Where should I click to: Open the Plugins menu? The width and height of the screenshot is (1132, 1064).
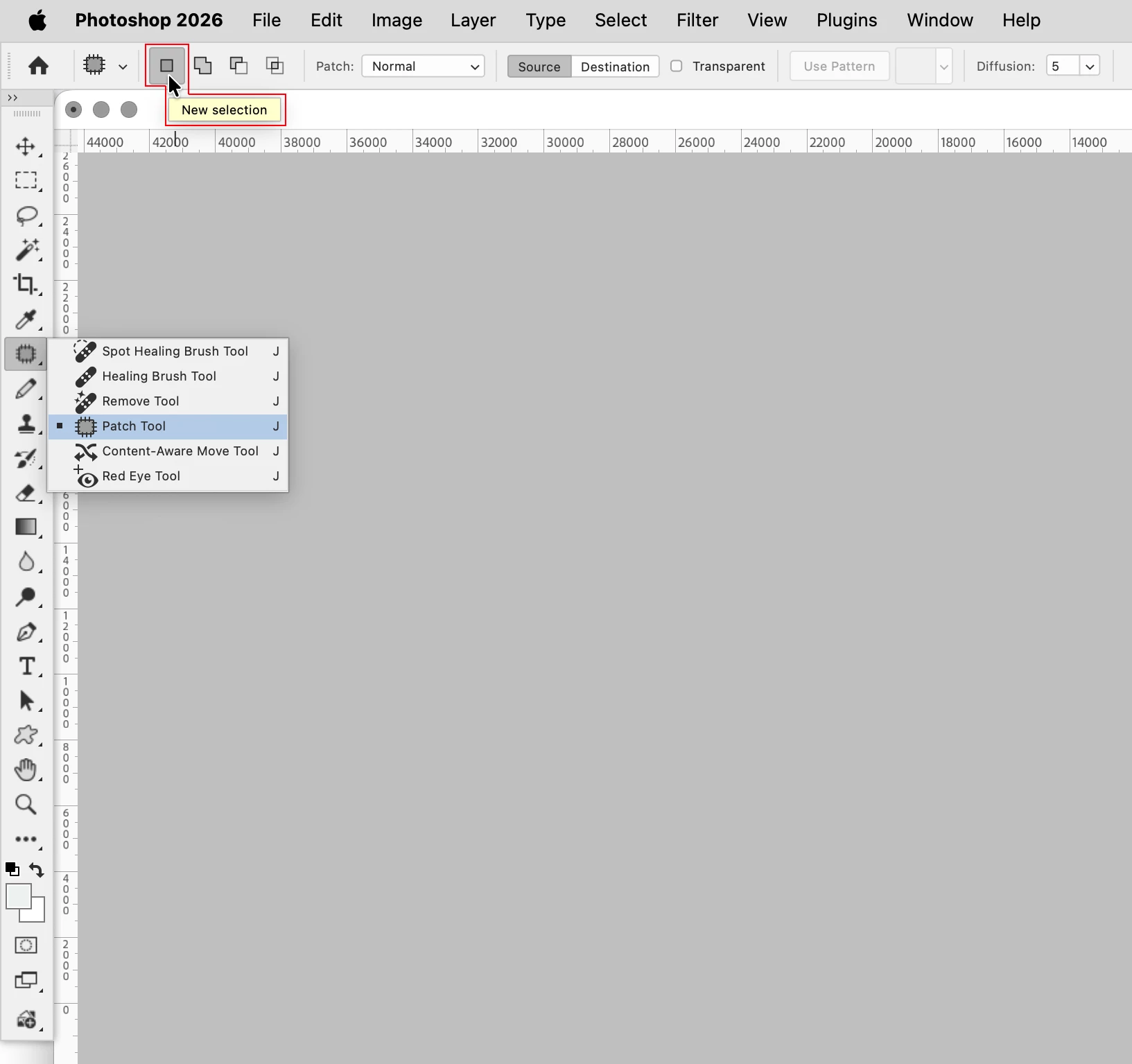[x=847, y=20]
